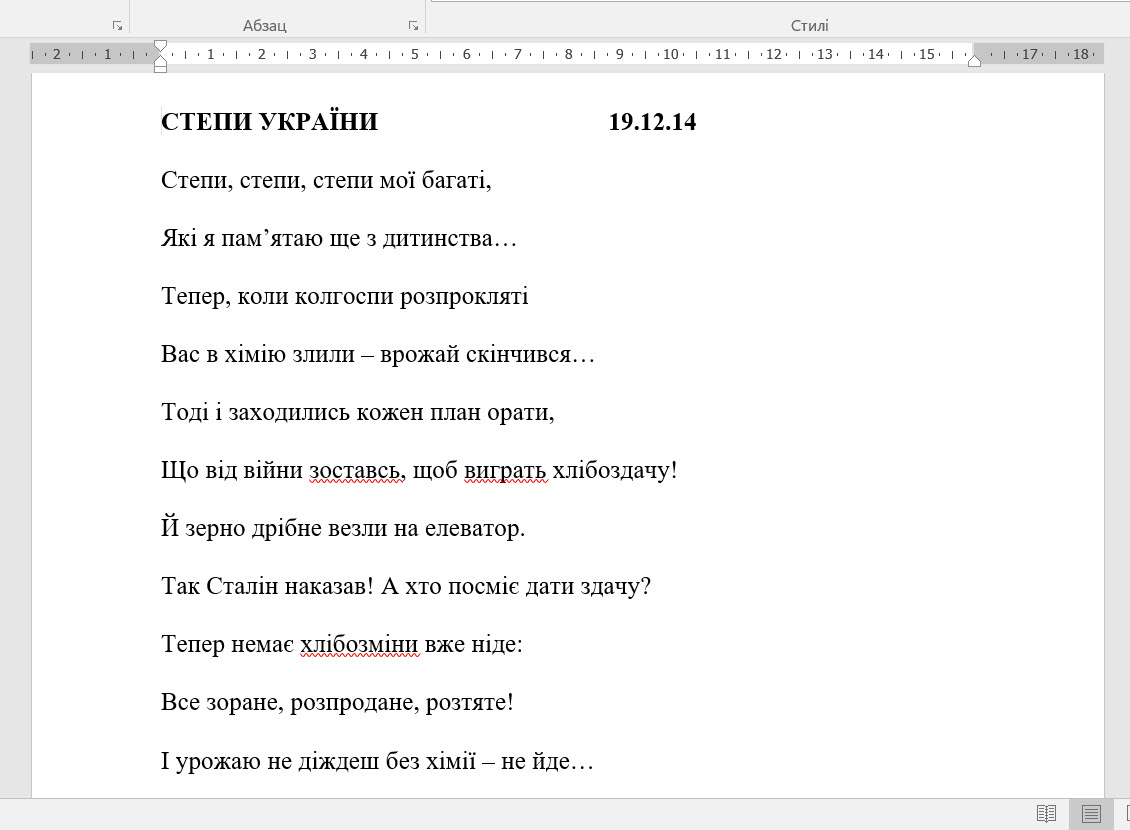Click the underlined word 'хлібозміни'
This screenshot has width=1130, height=830.
tap(359, 644)
